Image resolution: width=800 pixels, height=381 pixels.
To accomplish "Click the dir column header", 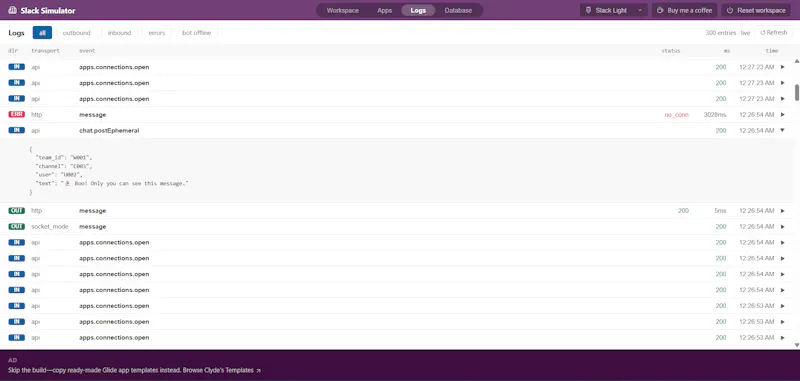I will (x=13, y=50).
